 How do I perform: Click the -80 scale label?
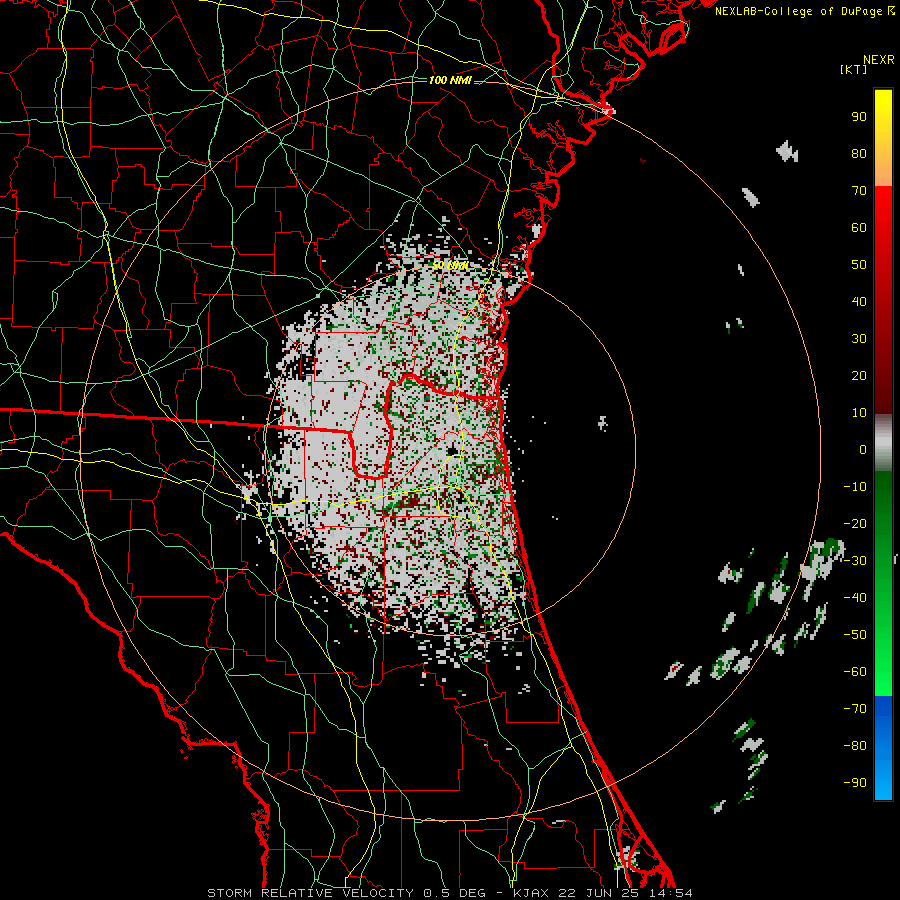pyautogui.click(x=855, y=746)
